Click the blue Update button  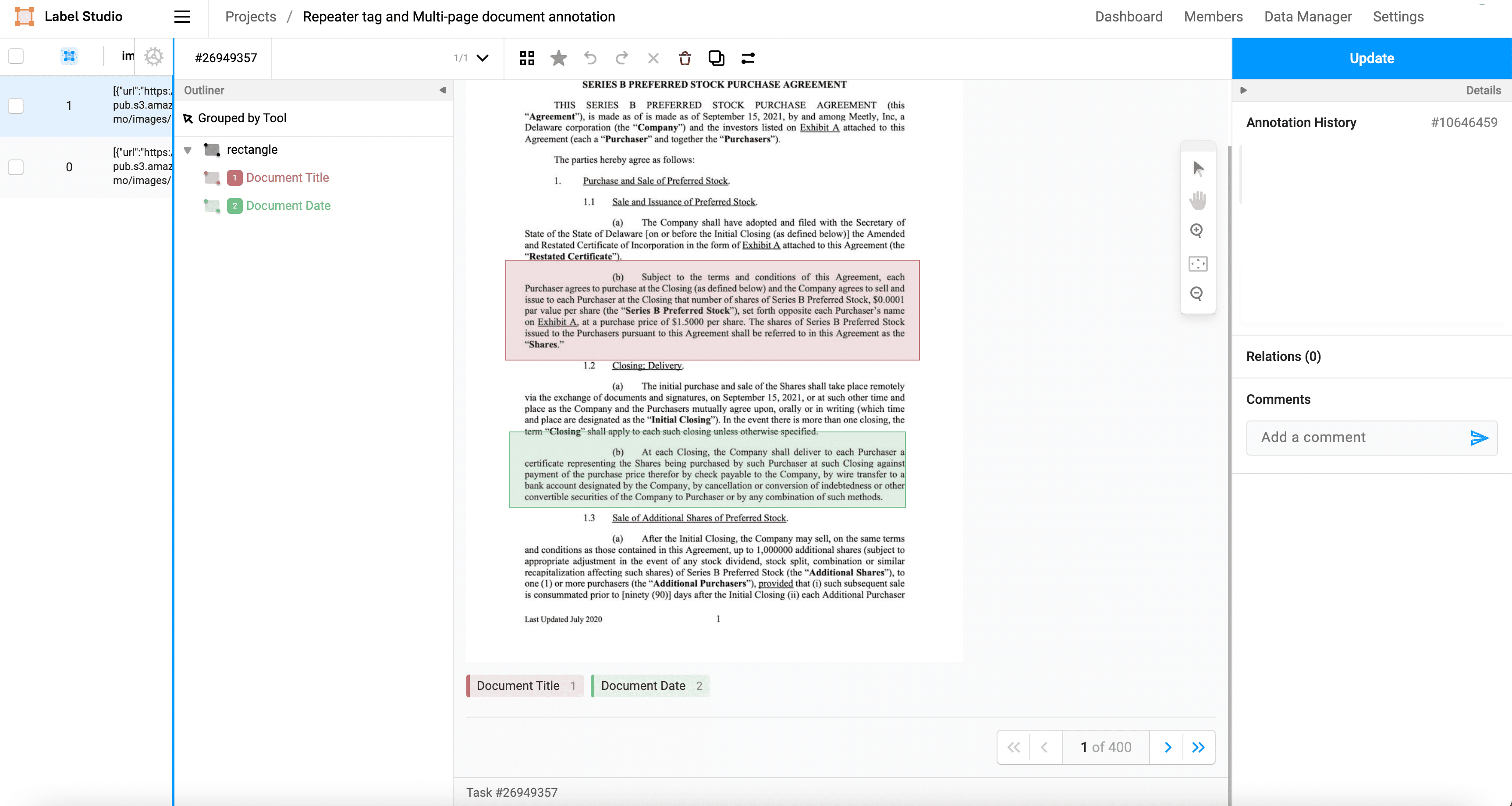1371,58
